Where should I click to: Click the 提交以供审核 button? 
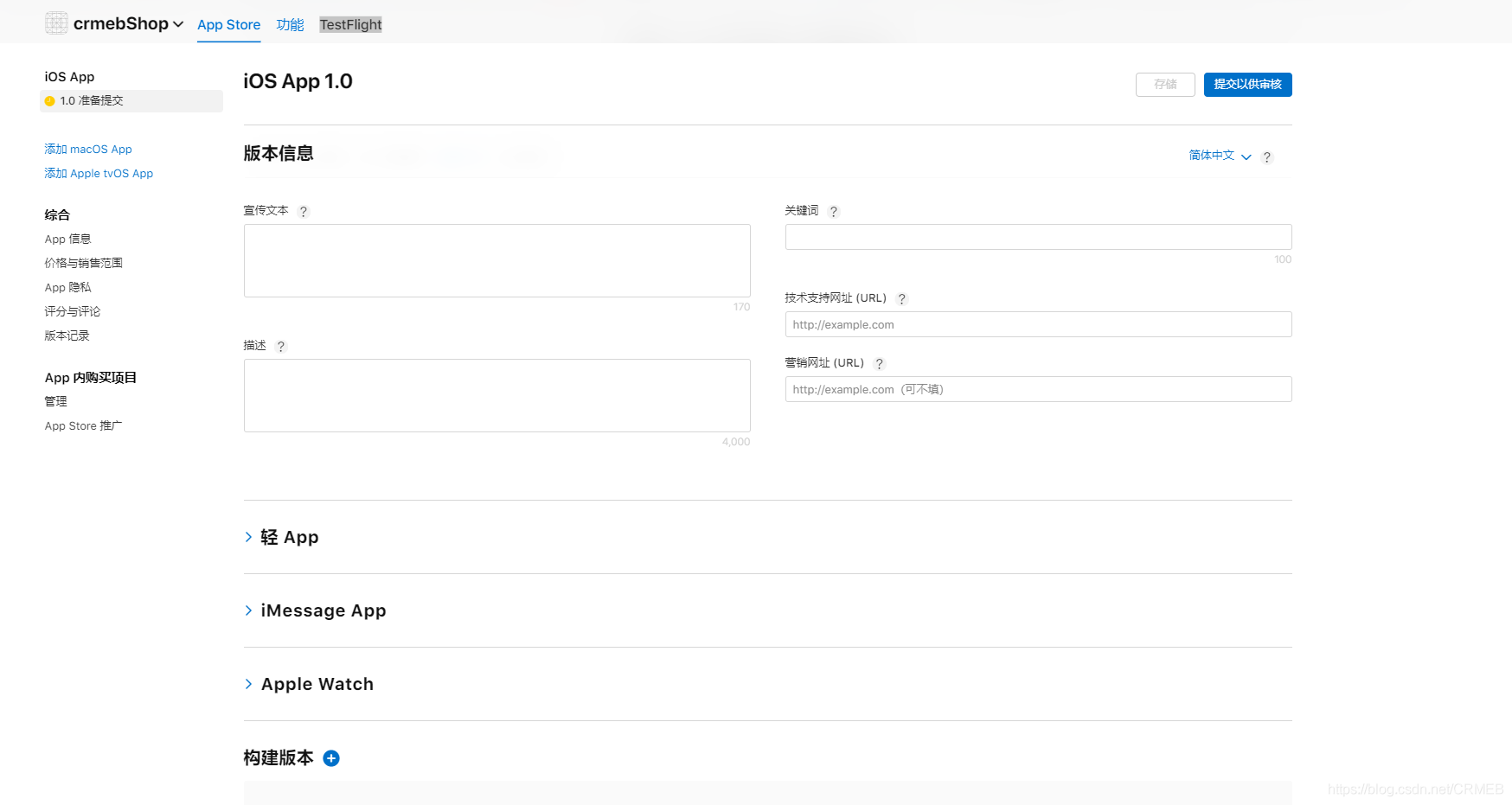point(1247,85)
